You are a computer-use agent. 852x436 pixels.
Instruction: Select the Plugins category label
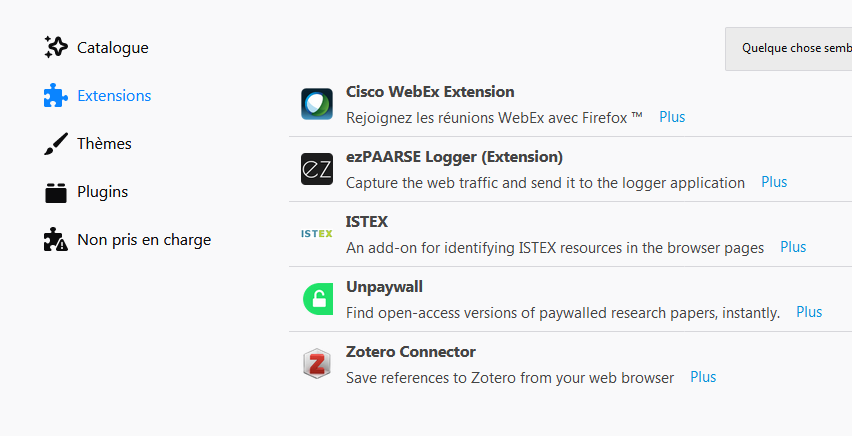tap(103, 192)
